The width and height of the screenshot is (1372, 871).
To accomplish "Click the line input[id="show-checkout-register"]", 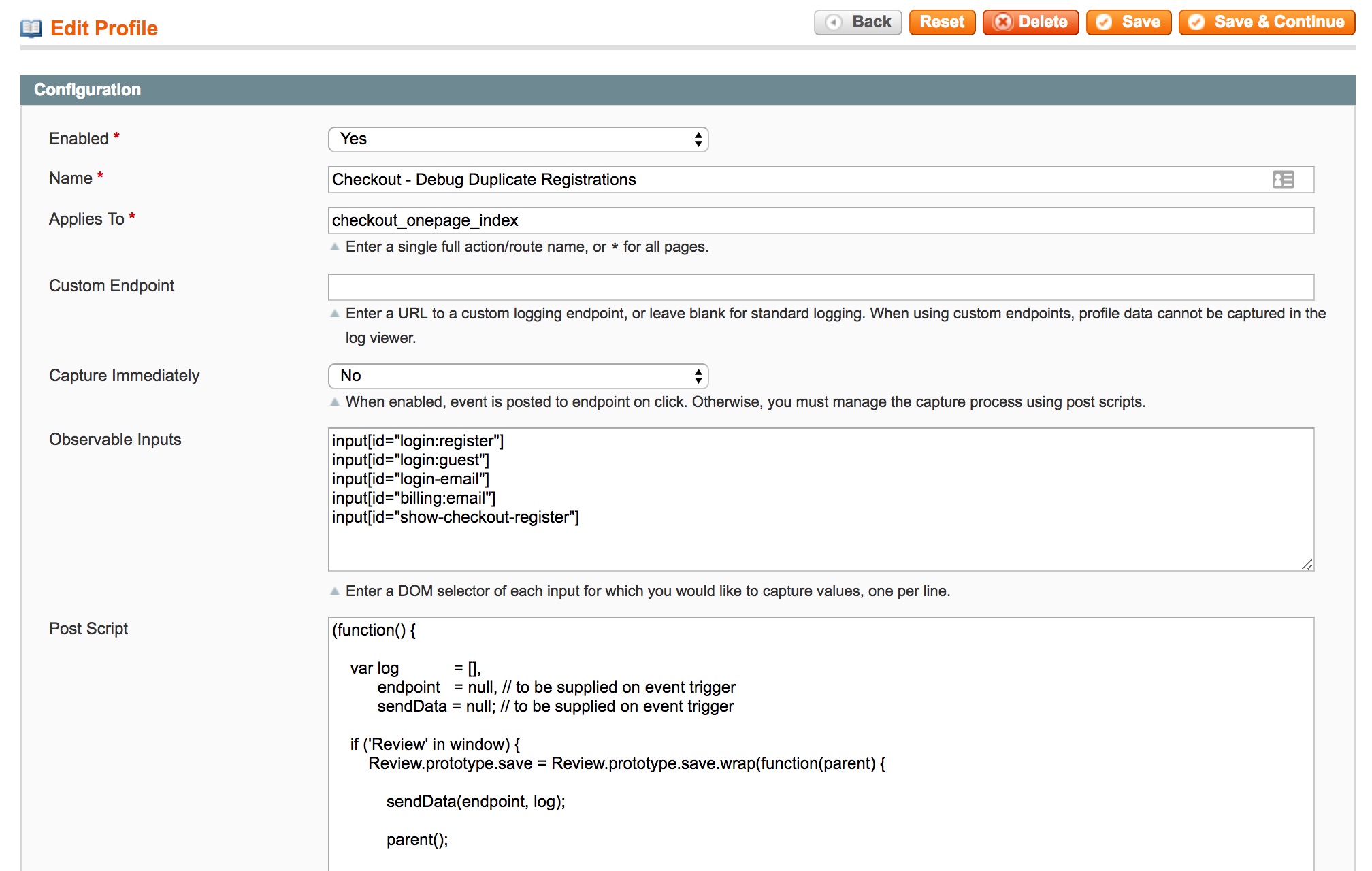I will 455,517.
